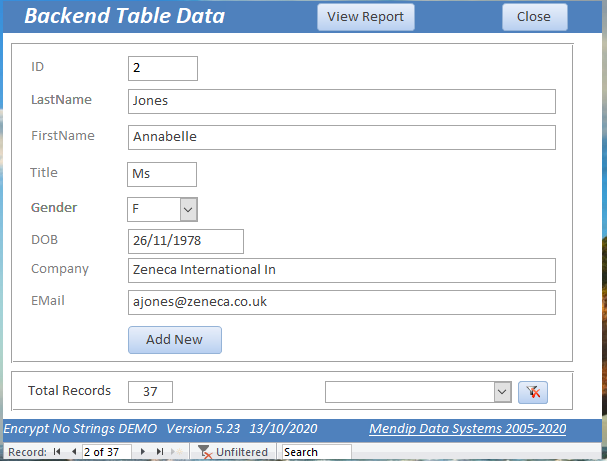This screenshot has height=461, width=607.
Task: Click the FirstName label
Action: coord(63,136)
